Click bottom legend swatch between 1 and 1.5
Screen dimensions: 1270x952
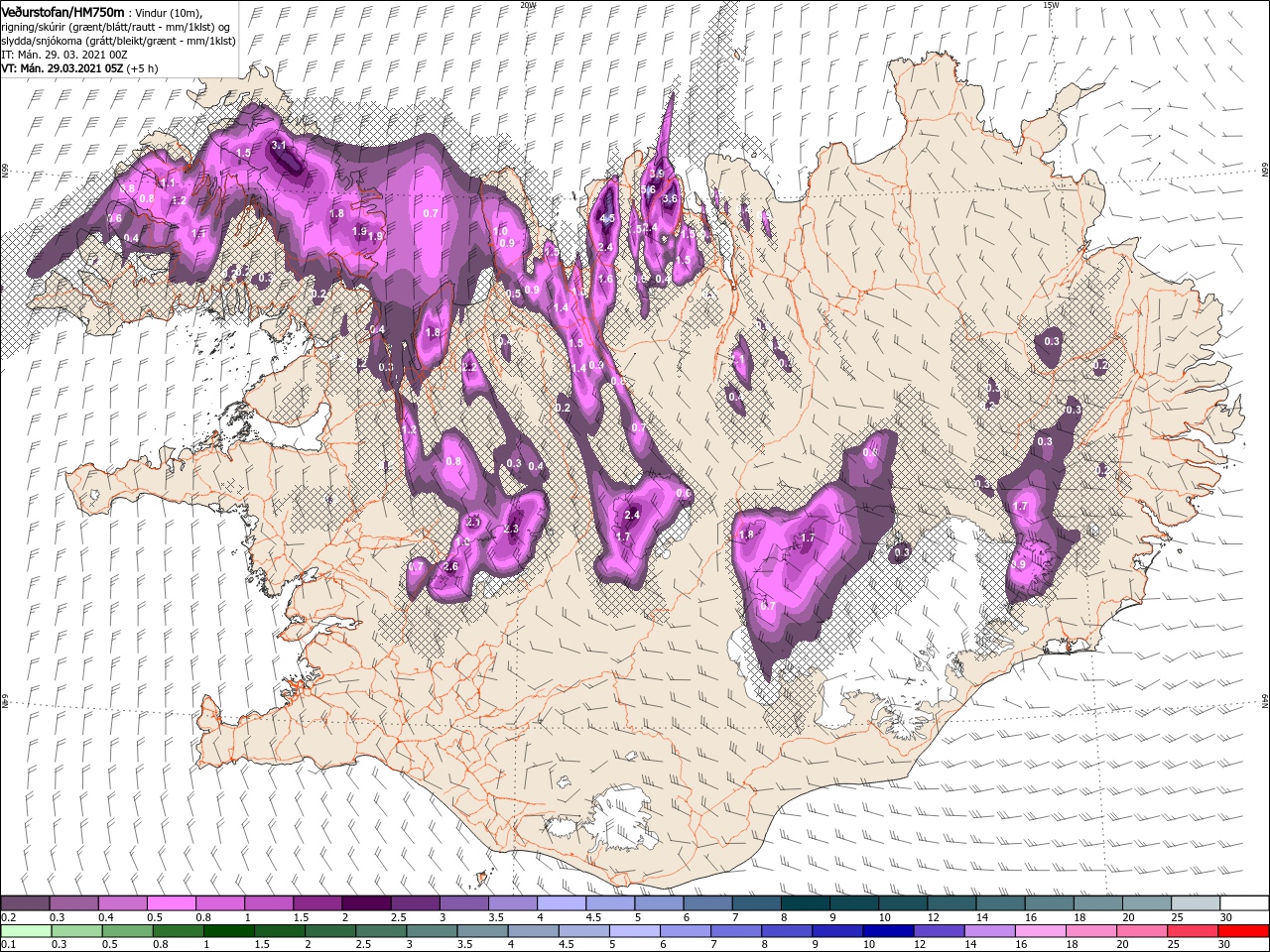coord(229,930)
